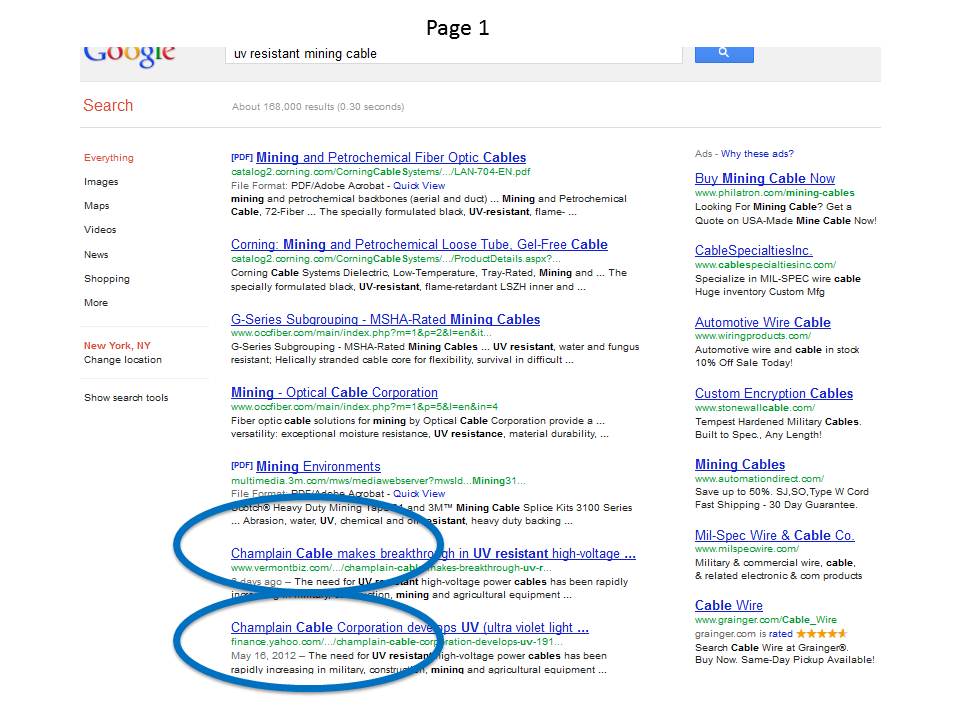Open Quick View for Corning PDF result
Image resolution: width=960 pixels, height=720 pixels.
(419, 186)
